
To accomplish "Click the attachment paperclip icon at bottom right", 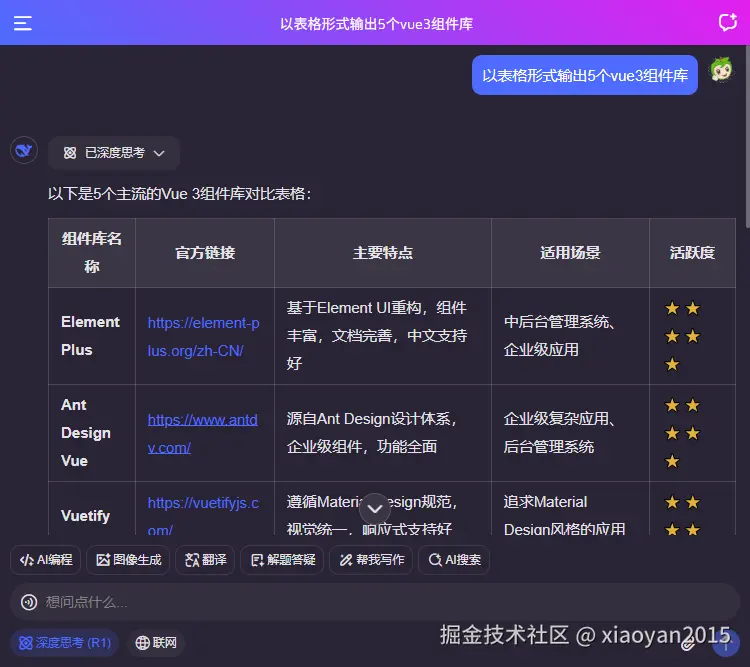I will [x=688, y=644].
